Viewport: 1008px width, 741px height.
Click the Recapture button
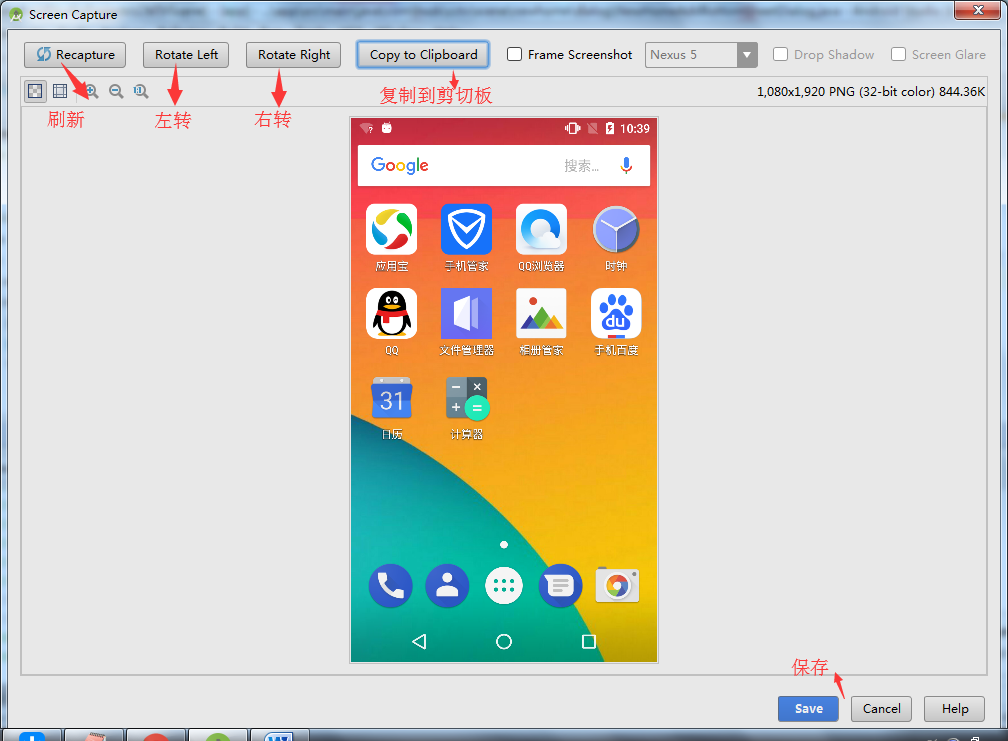tap(75, 55)
